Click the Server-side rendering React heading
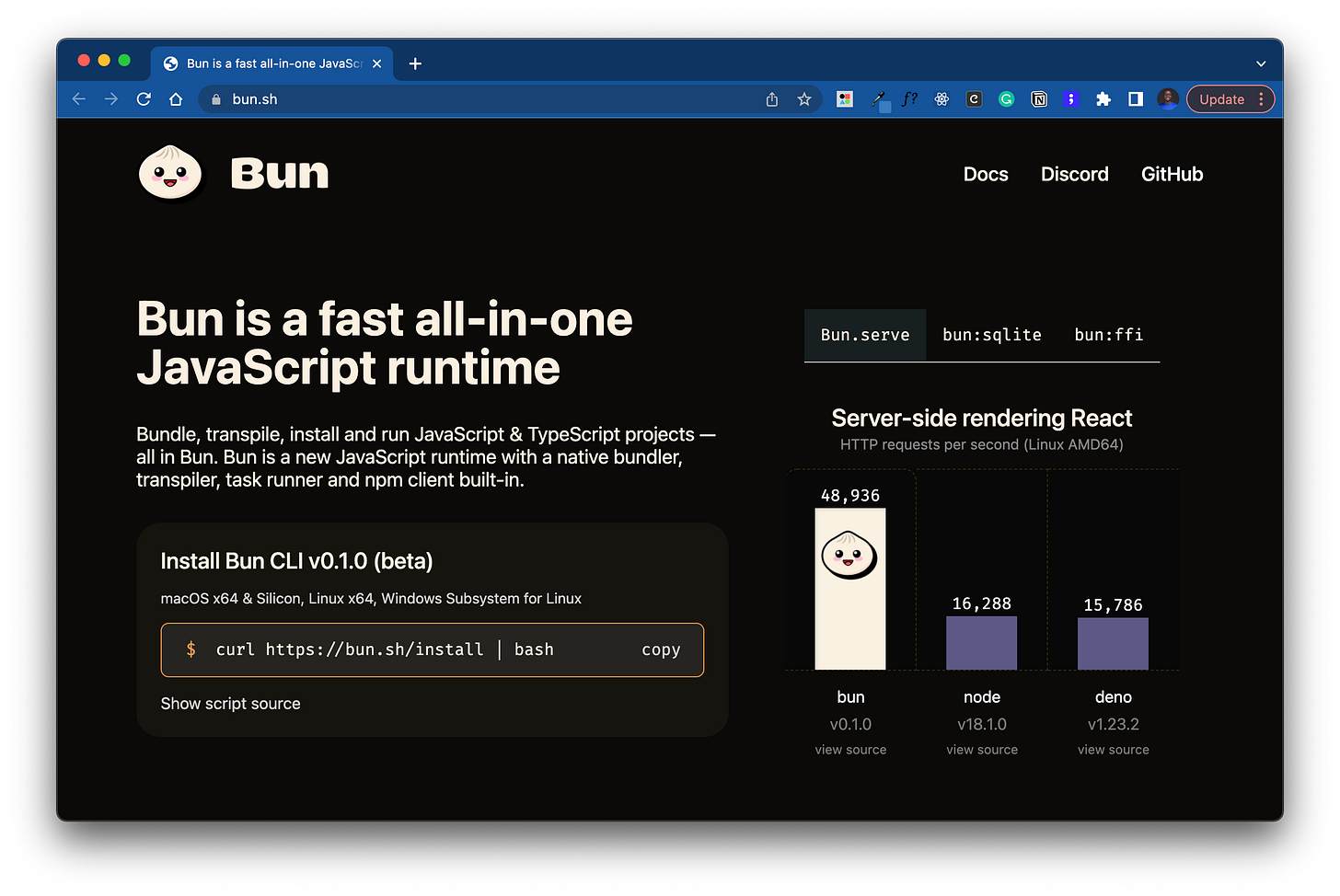Screen dimensions: 1340x896 click(982, 419)
